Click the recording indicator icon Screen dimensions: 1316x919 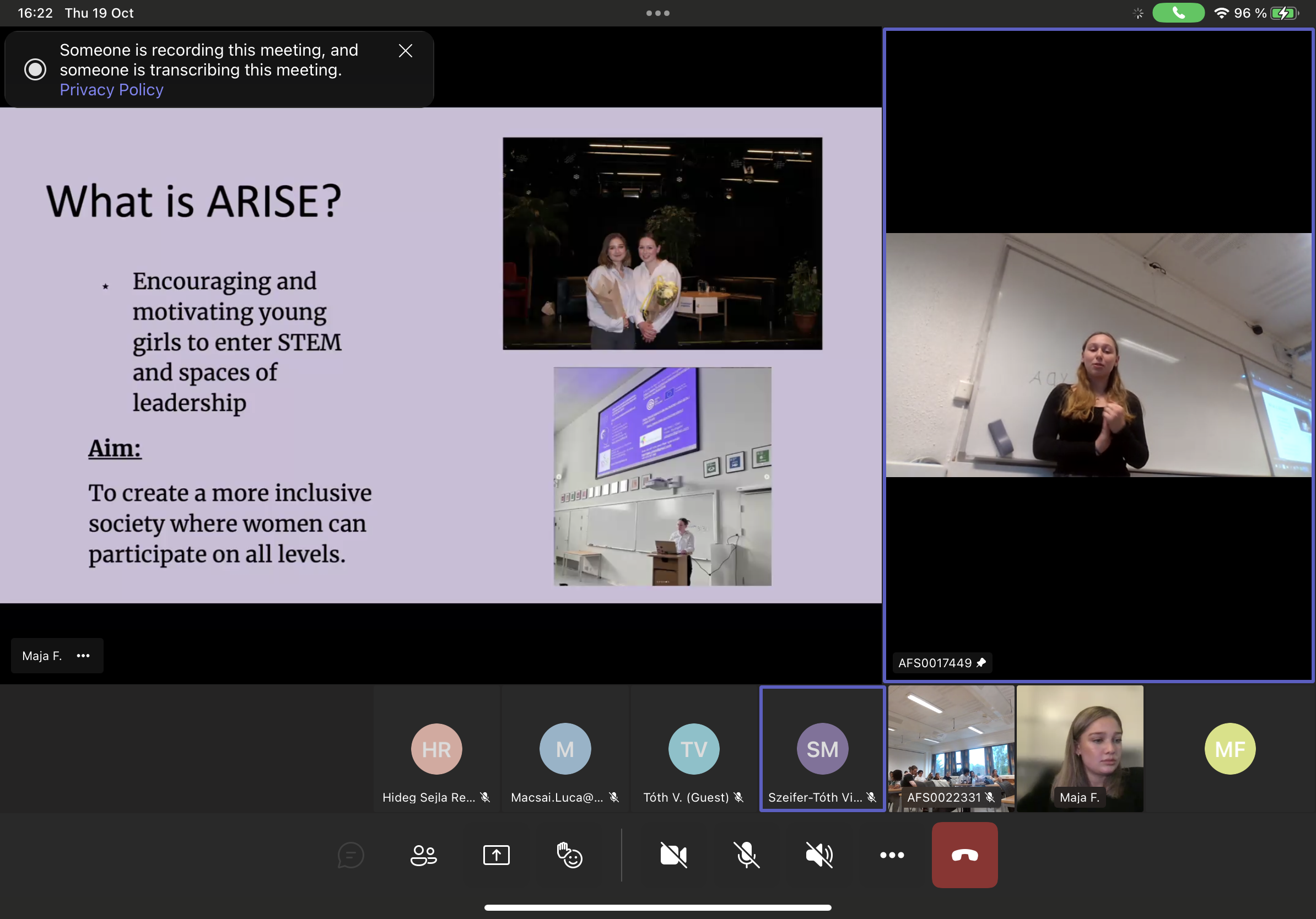35,69
